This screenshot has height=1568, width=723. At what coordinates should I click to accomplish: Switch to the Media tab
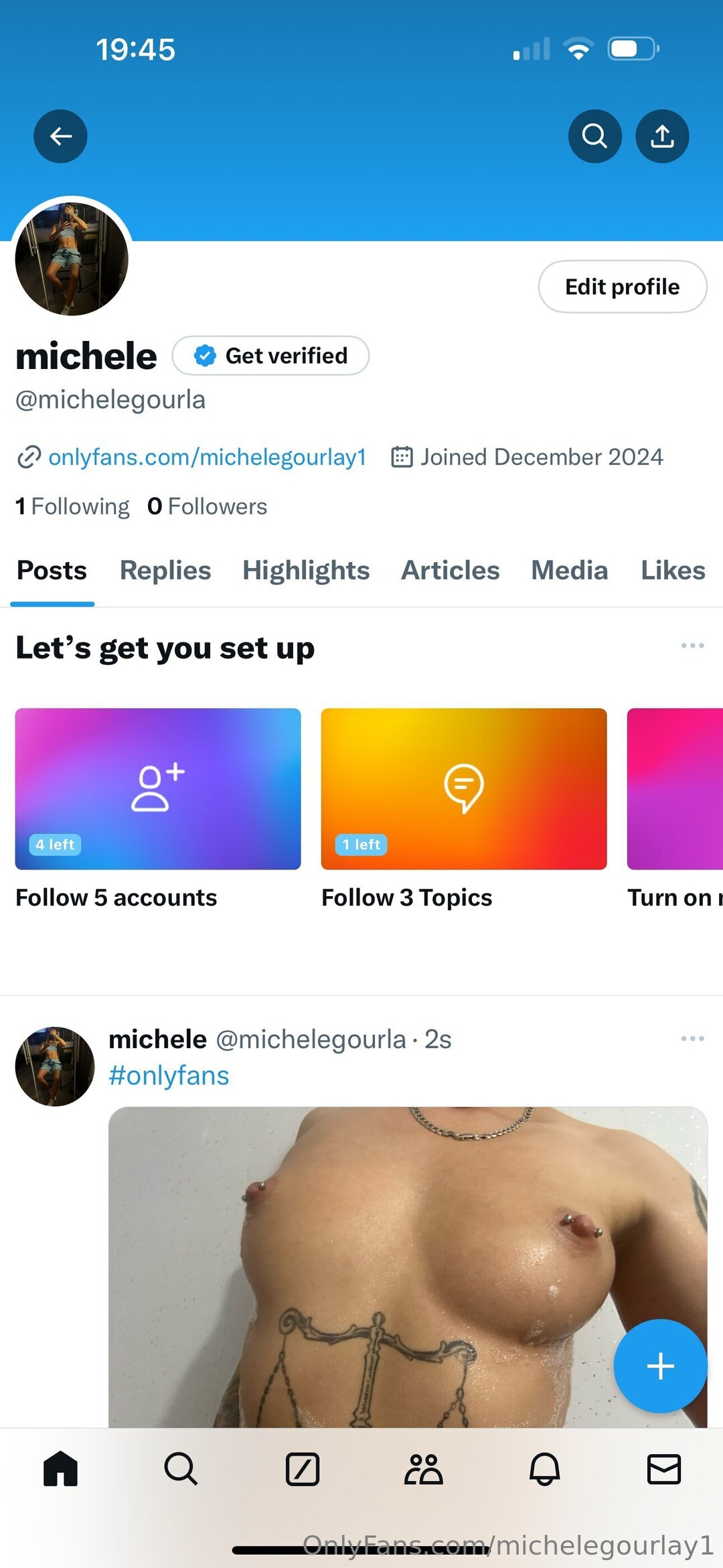pos(569,571)
